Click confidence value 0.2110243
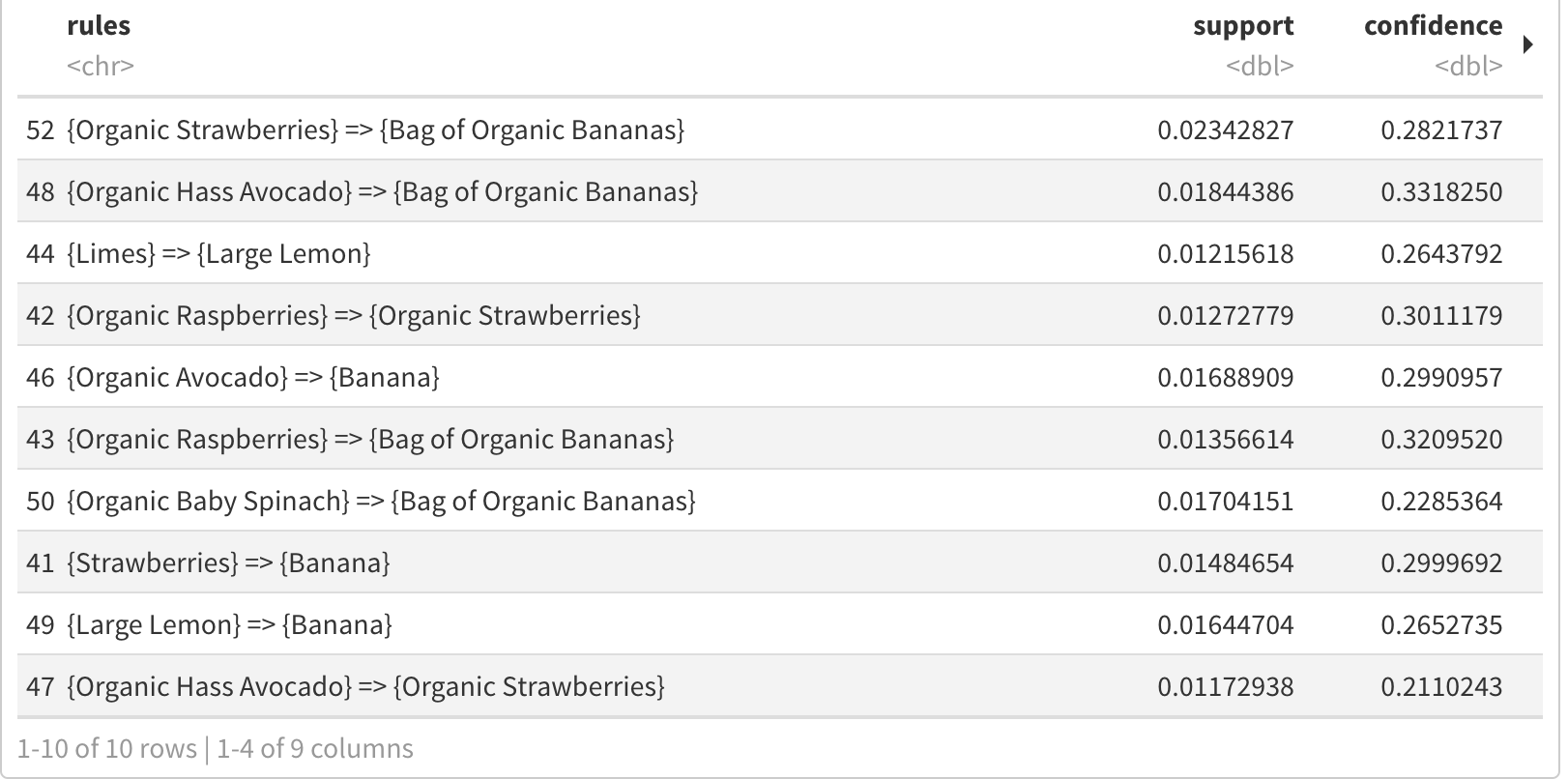1568x779 pixels. coord(1441,687)
